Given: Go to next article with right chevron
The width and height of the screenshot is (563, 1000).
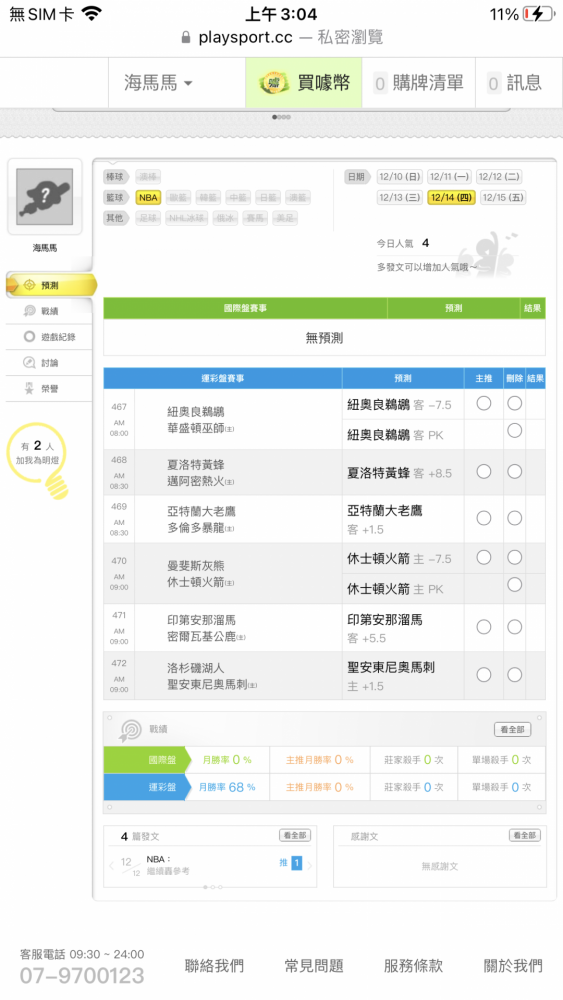Looking at the screenshot, I should pos(310,865).
